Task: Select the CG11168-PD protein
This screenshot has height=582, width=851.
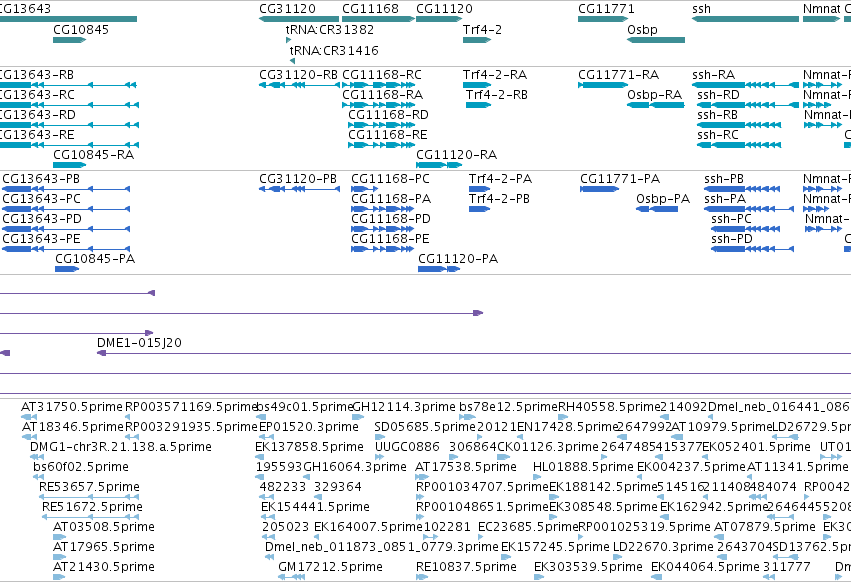Action: click(x=383, y=229)
